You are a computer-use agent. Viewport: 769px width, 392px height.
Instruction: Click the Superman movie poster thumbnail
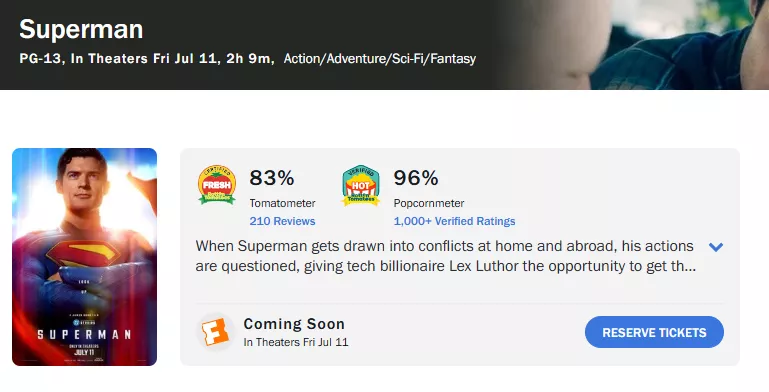84,257
